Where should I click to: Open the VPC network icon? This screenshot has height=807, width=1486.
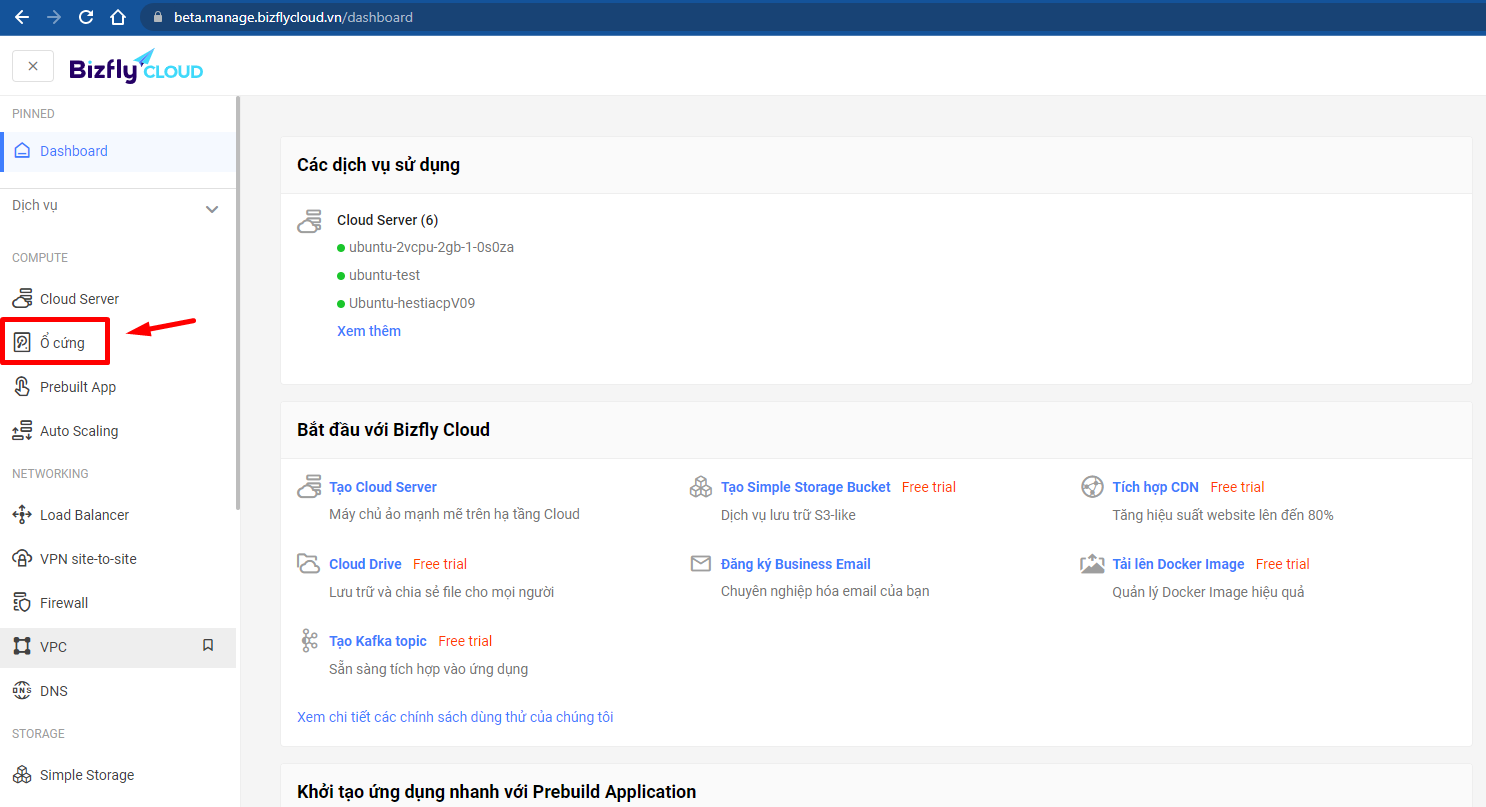(22, 647)
